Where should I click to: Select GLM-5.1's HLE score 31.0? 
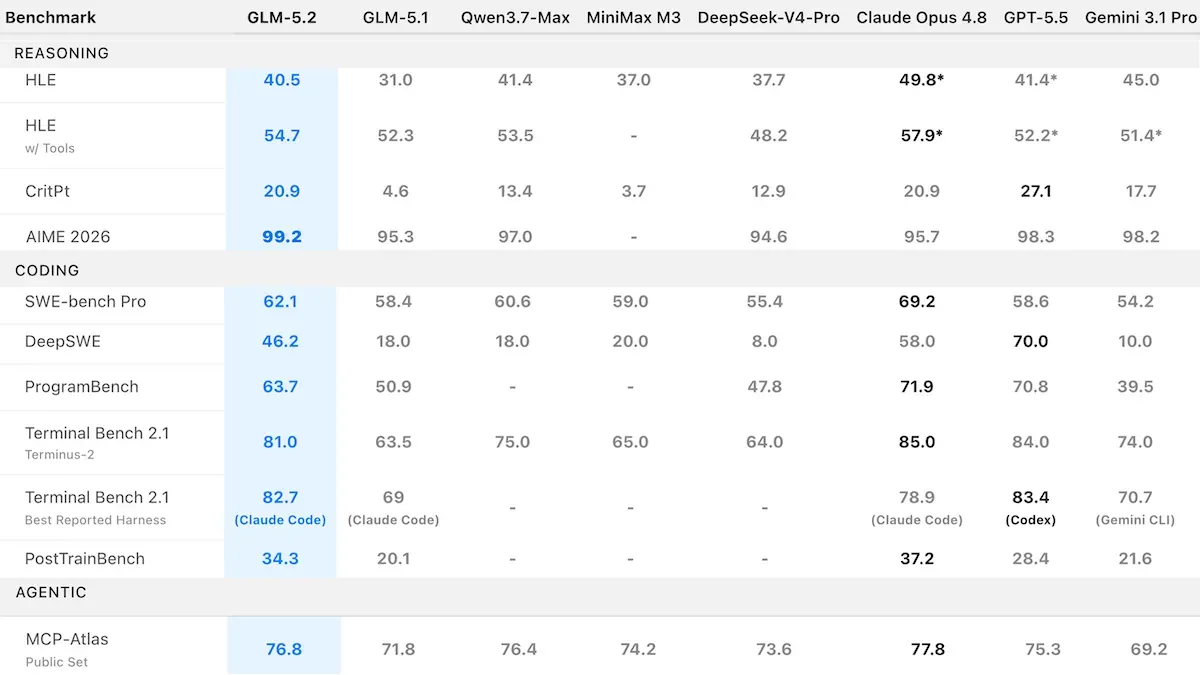(395, 80)
